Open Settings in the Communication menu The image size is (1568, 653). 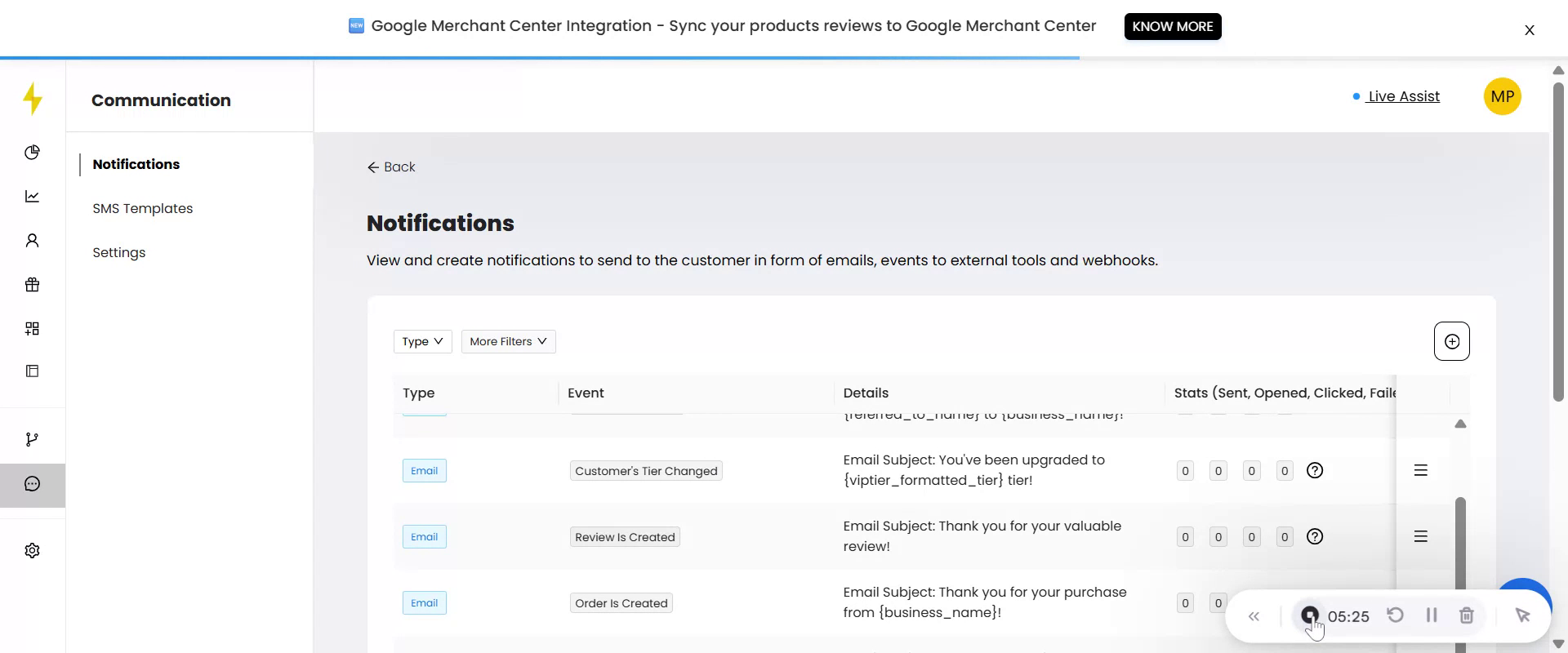point(119,252)
